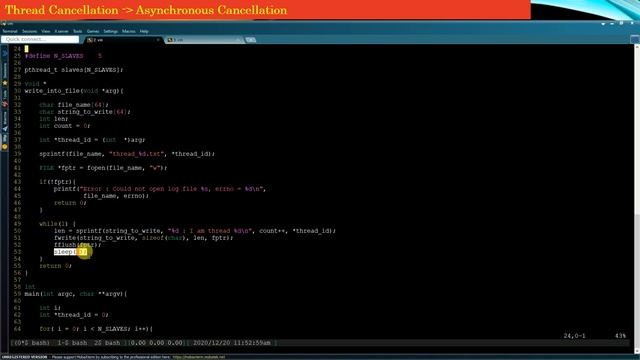
Task: Open the Tools menu
Action: [78, 31]
